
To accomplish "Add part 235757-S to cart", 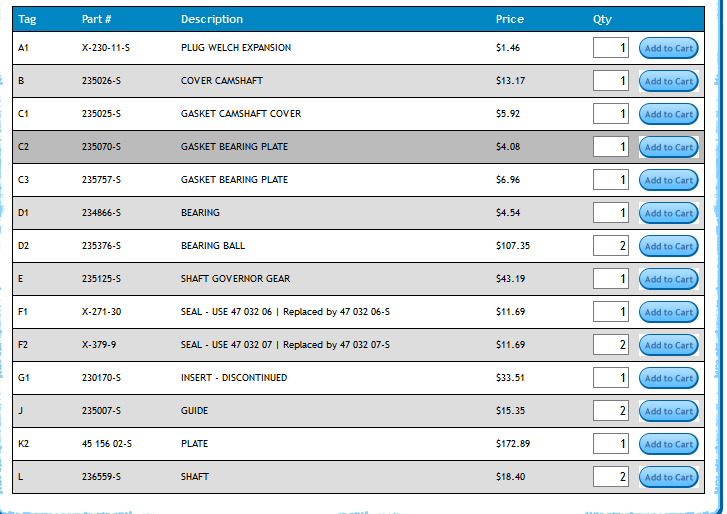I will tap(668, 180).
